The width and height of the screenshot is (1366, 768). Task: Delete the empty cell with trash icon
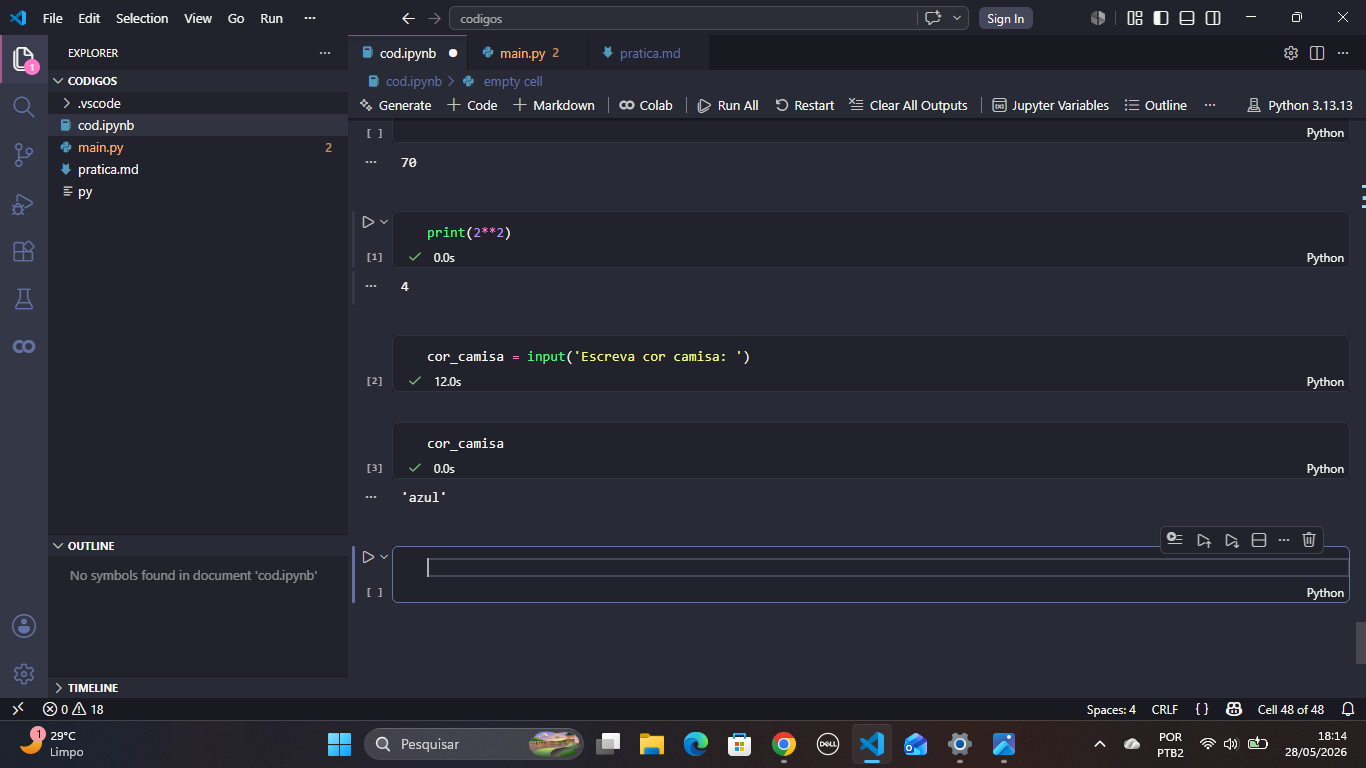[x=1309, y=540]
